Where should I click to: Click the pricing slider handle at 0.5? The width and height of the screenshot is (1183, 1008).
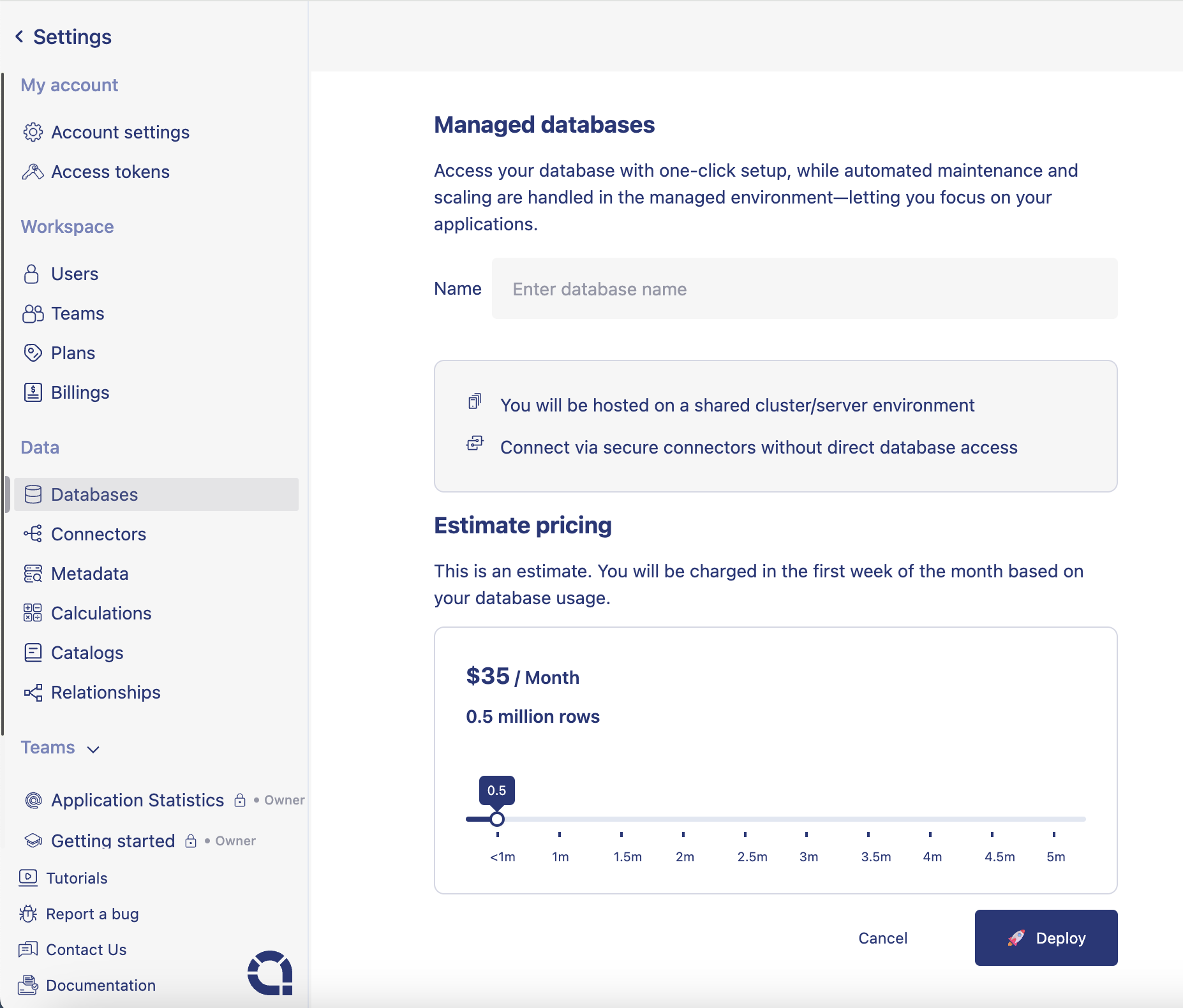click(497, 819)
